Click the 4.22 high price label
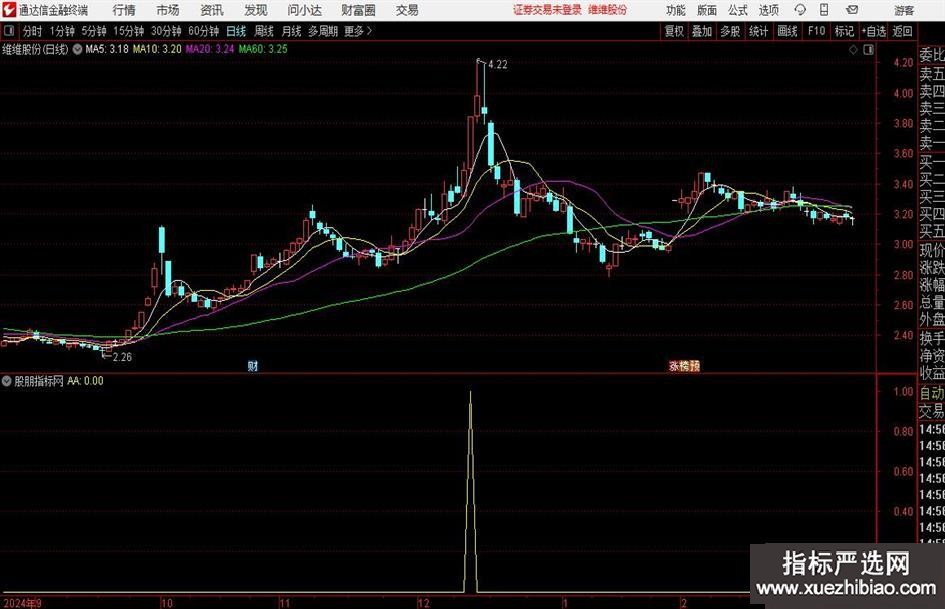Viewport: 945px width, 609px height. 498,65
